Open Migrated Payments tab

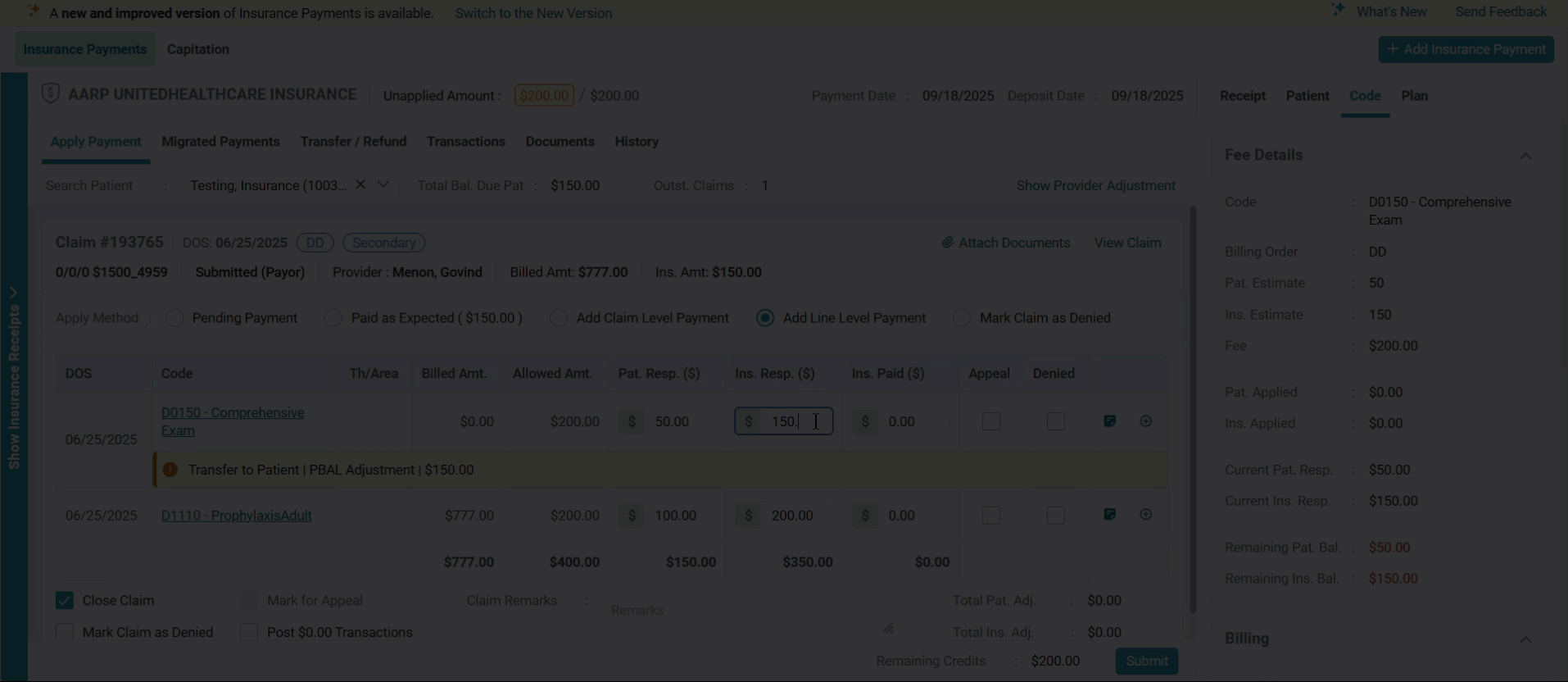click(220, 142)
